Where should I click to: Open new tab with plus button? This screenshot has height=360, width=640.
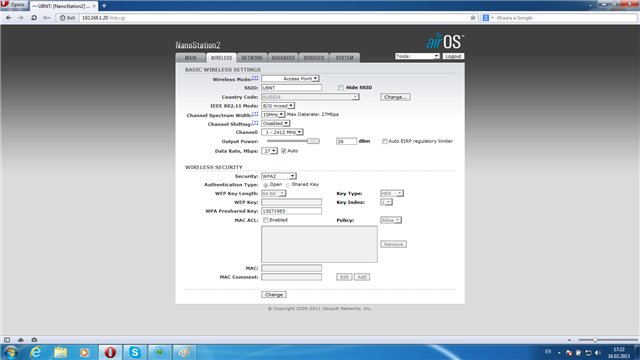(x=104, y=6)
